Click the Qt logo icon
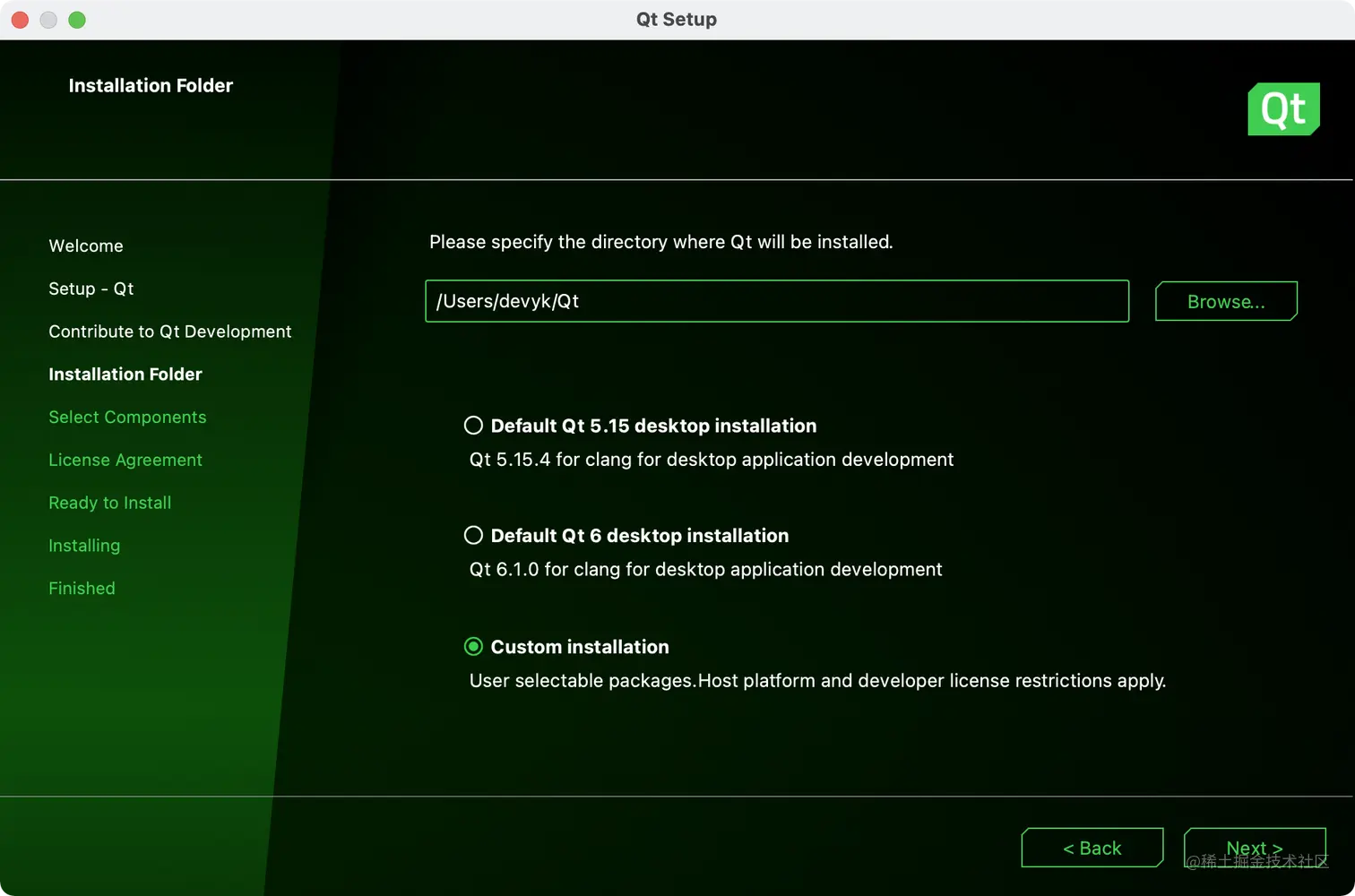 pyautogui.click(x=1283, y=109)
